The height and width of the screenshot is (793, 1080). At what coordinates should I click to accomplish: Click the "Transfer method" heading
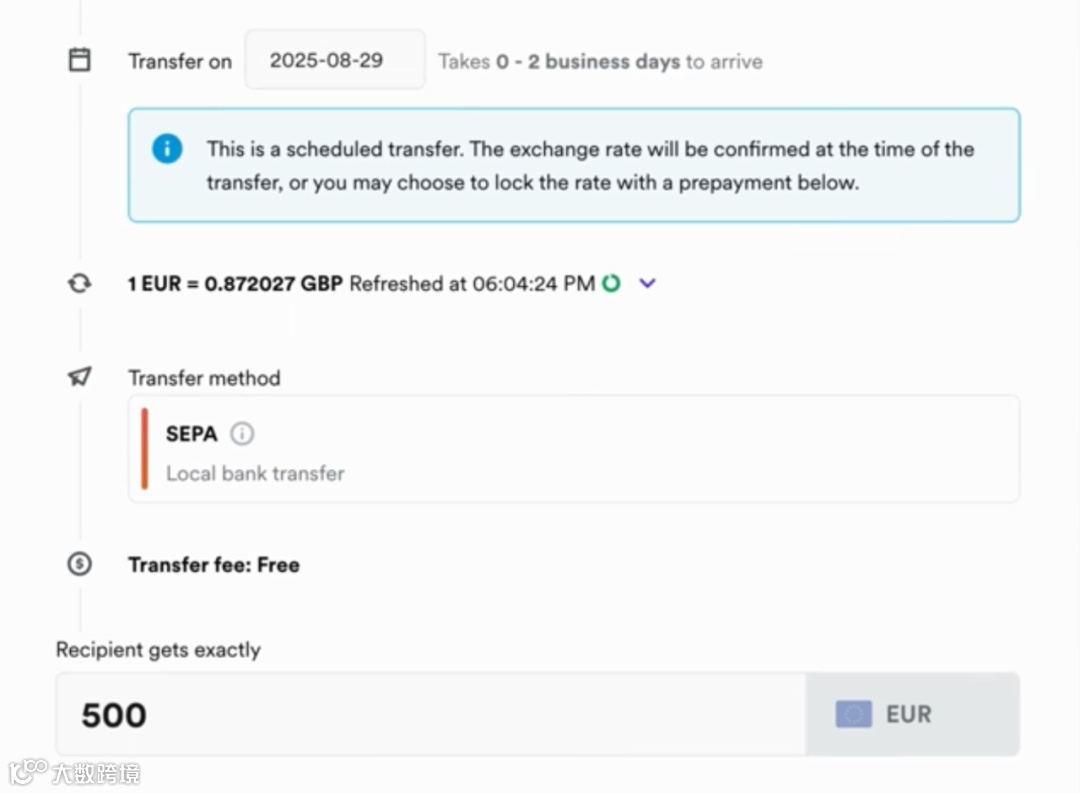[x=204, y=378]
